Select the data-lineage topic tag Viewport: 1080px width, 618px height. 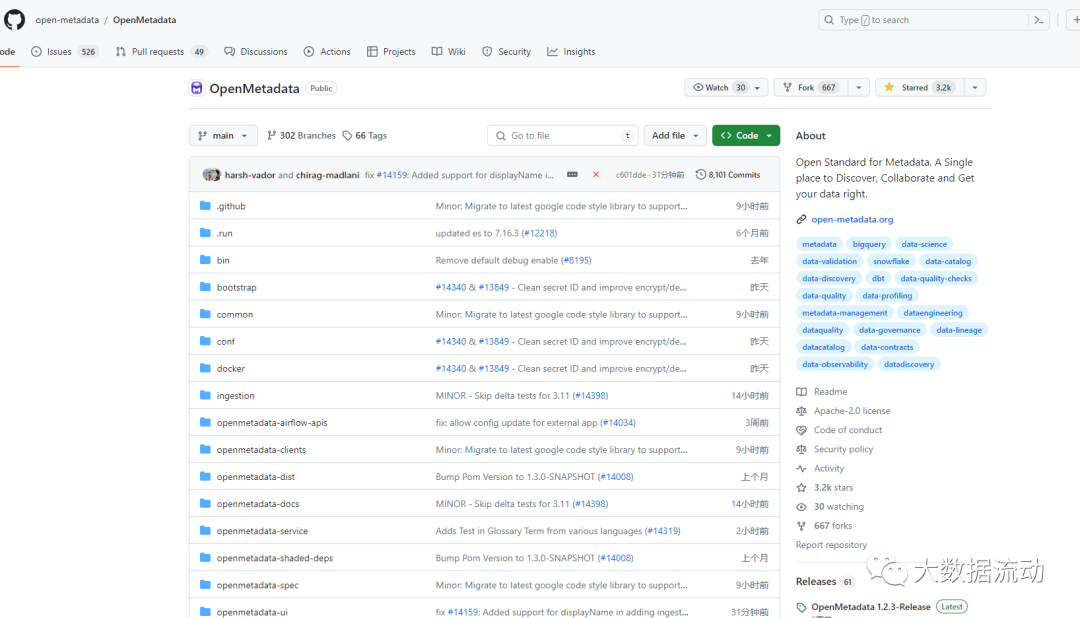[x=959, y=330]
